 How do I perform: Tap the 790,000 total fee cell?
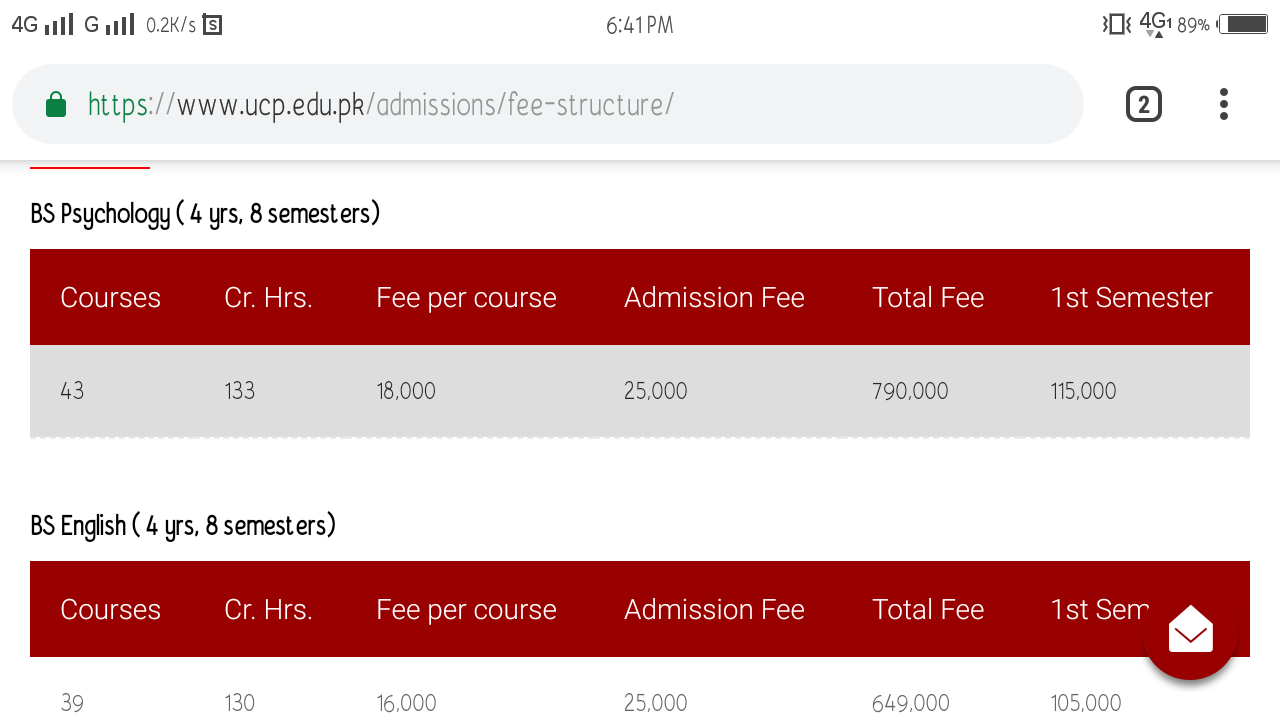pos(910,391)
